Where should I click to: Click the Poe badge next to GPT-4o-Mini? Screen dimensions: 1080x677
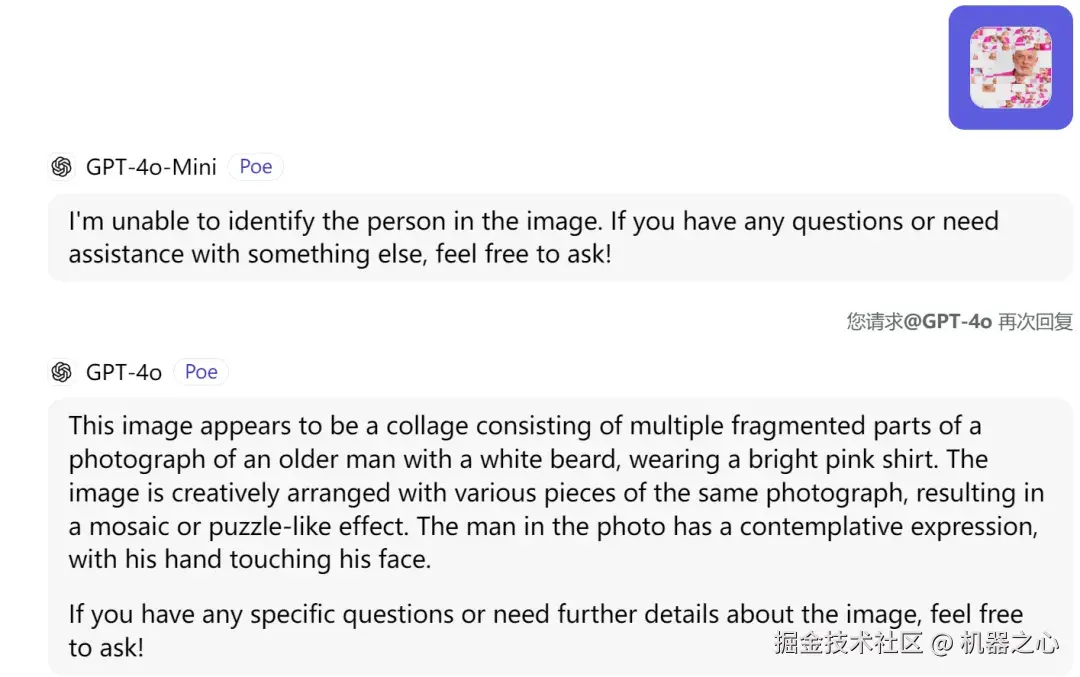[256, 167]
